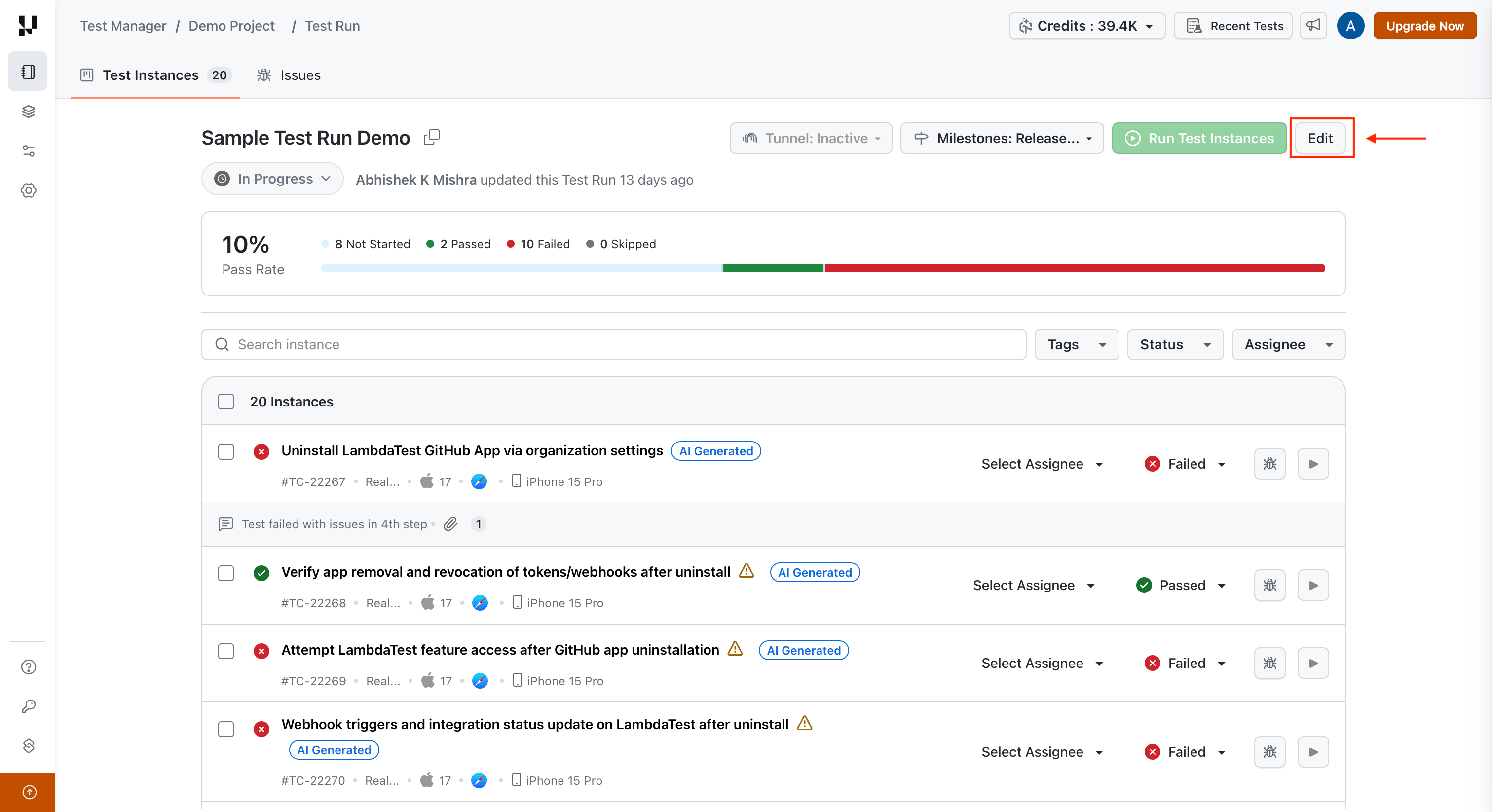Tick checkbox for Webhook triggers test instance
1492x812 pixels.
coord(226,729)
